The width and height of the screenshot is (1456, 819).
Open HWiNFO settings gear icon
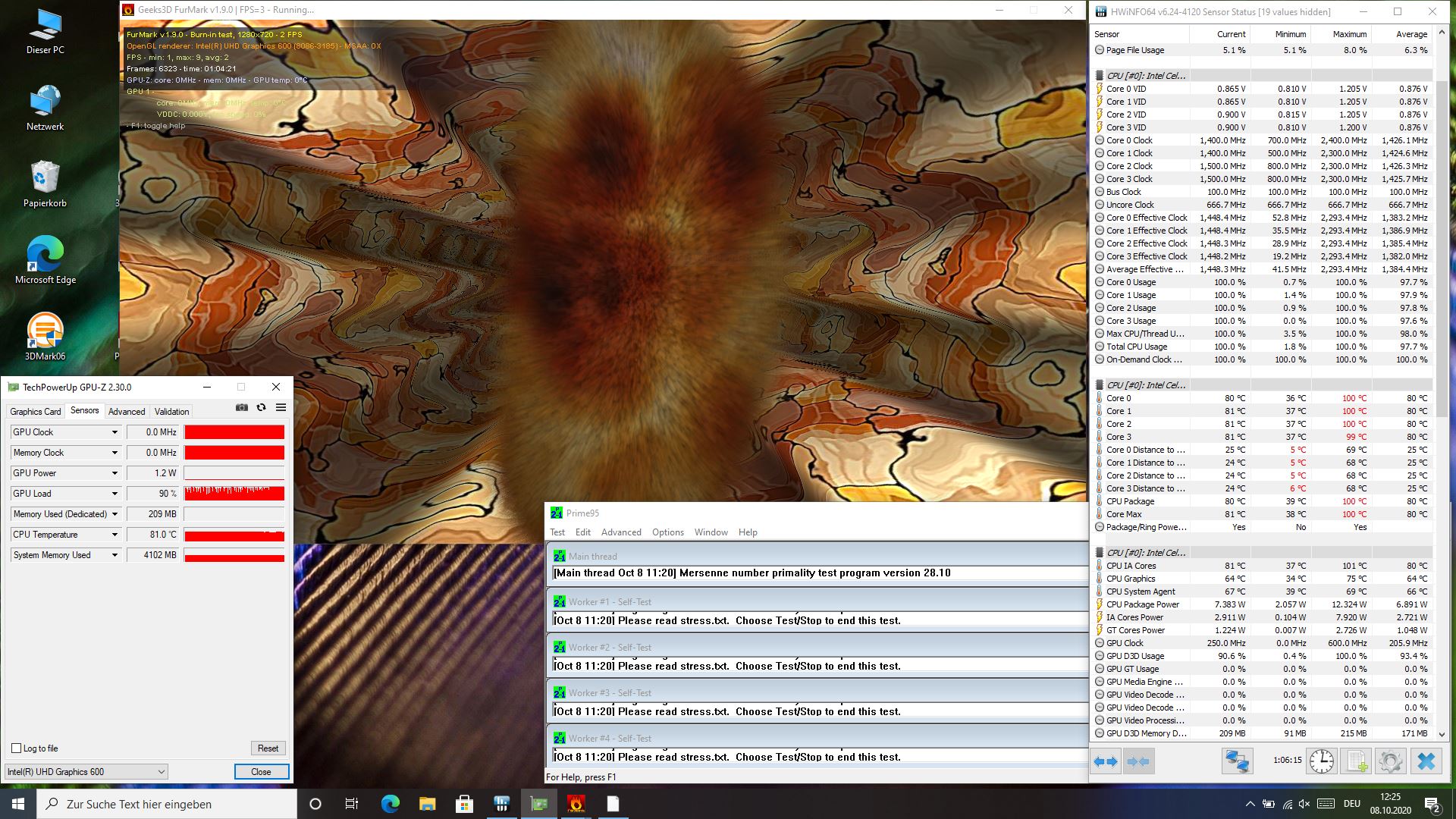[1391, 761]
